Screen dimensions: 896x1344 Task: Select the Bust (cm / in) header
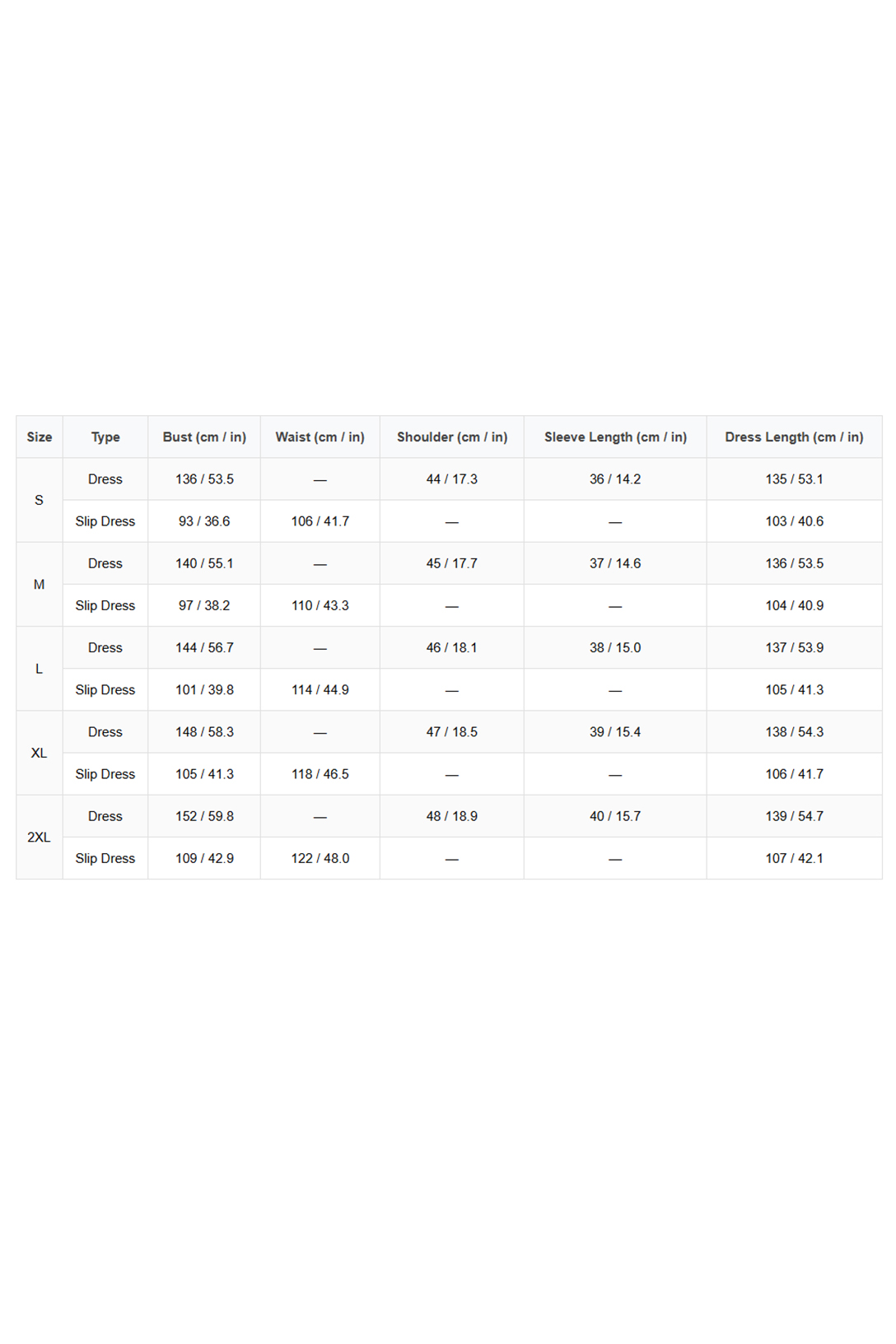click(x=204, y=437)
